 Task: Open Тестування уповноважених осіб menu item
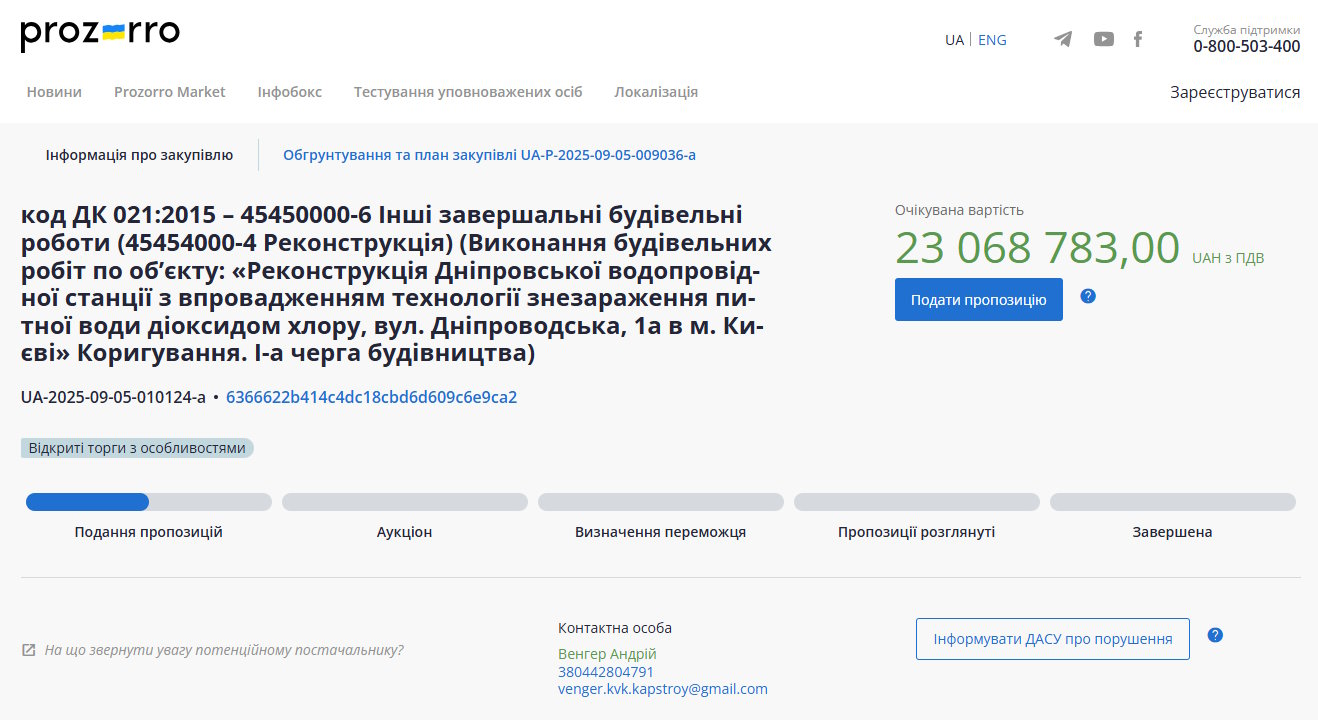click(x=467, y=92)
